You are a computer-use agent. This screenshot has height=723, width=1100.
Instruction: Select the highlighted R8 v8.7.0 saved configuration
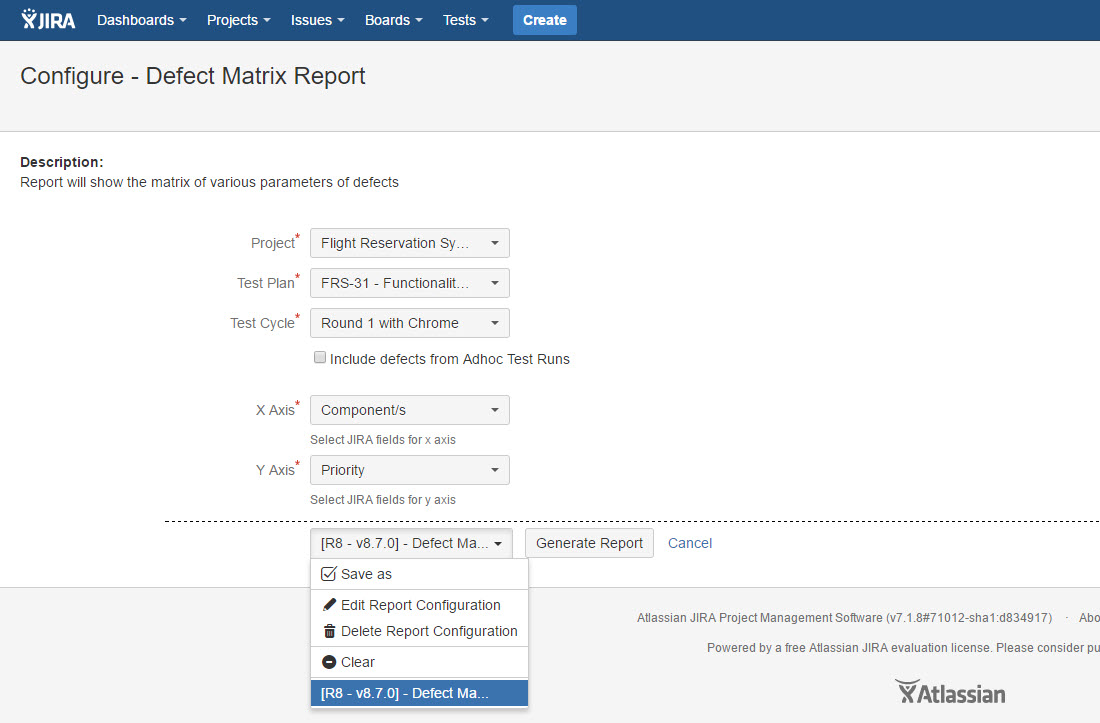pos(419,693)
